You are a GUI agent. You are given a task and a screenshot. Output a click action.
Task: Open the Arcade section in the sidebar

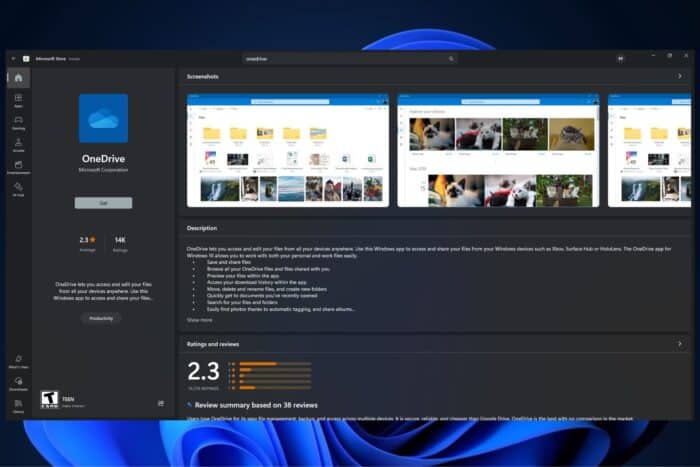[18, 145]
